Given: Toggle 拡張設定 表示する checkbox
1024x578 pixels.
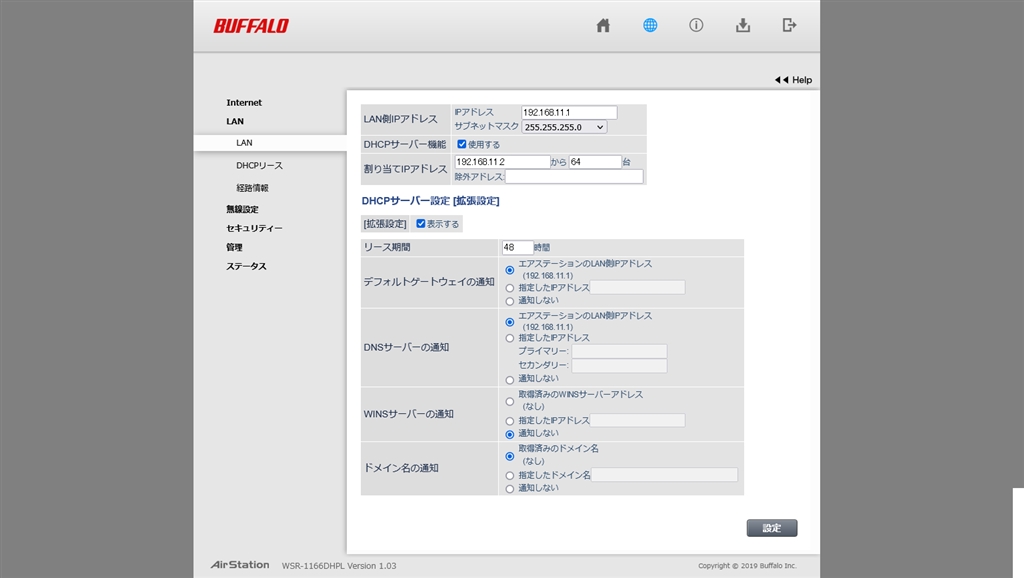Looking at the screenshot, I should tap(421, 223).
